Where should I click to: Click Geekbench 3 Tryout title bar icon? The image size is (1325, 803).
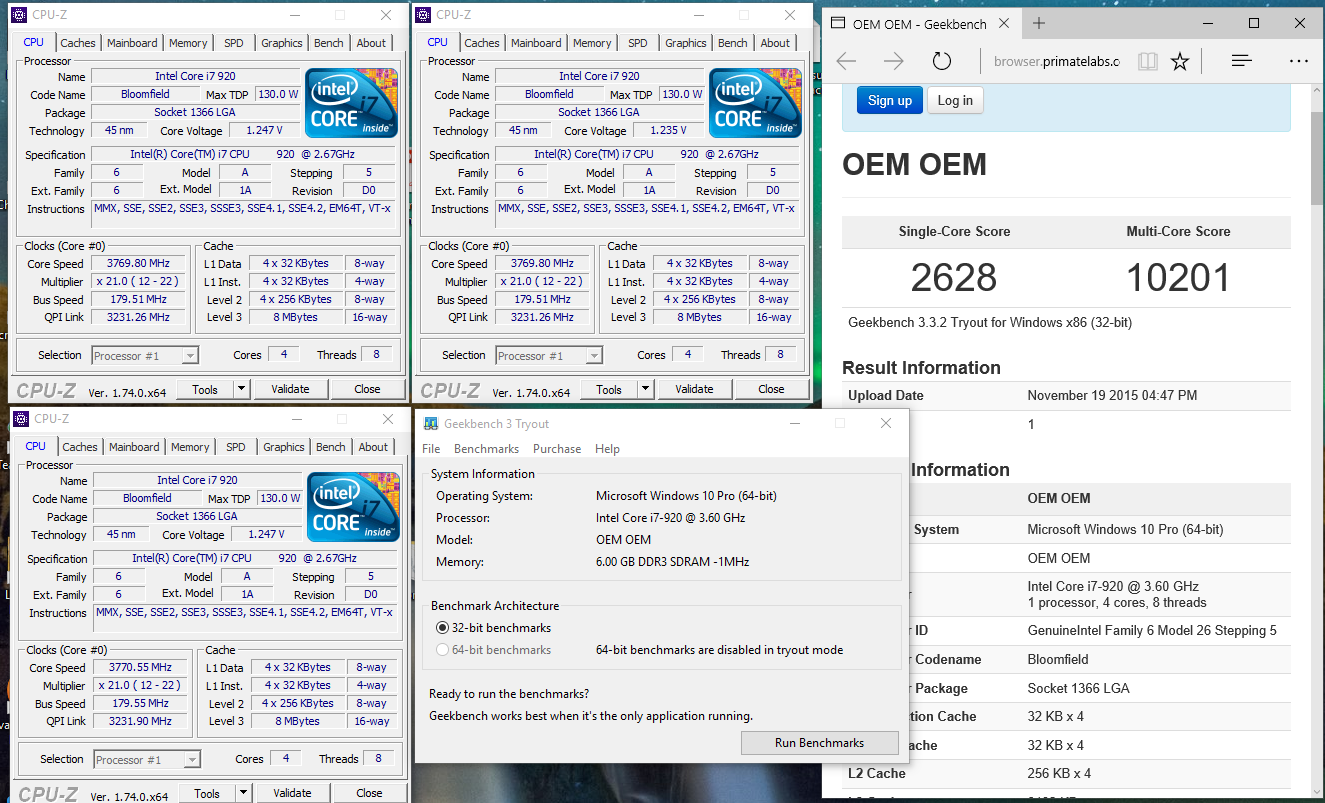[431, 423]
